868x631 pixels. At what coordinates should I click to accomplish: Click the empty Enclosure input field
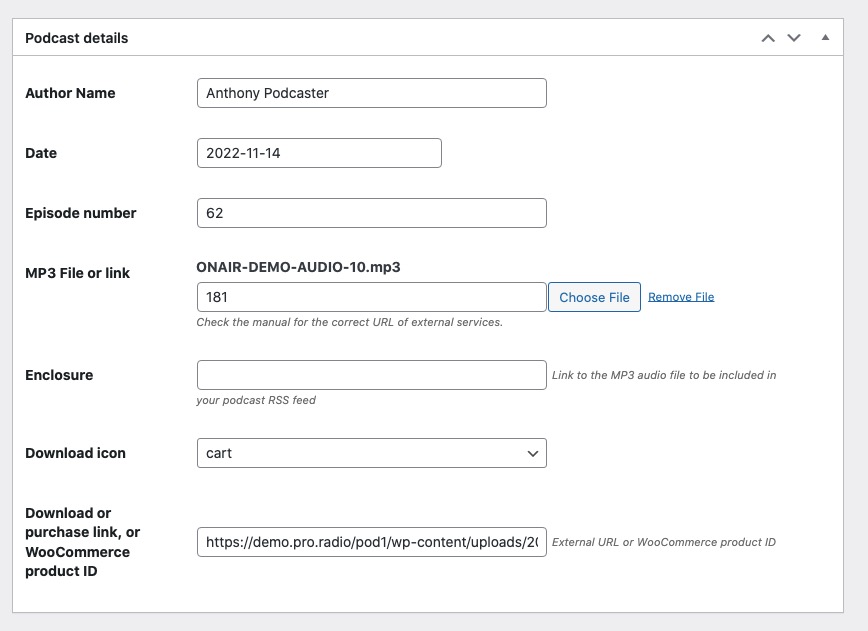click(371, 375)
